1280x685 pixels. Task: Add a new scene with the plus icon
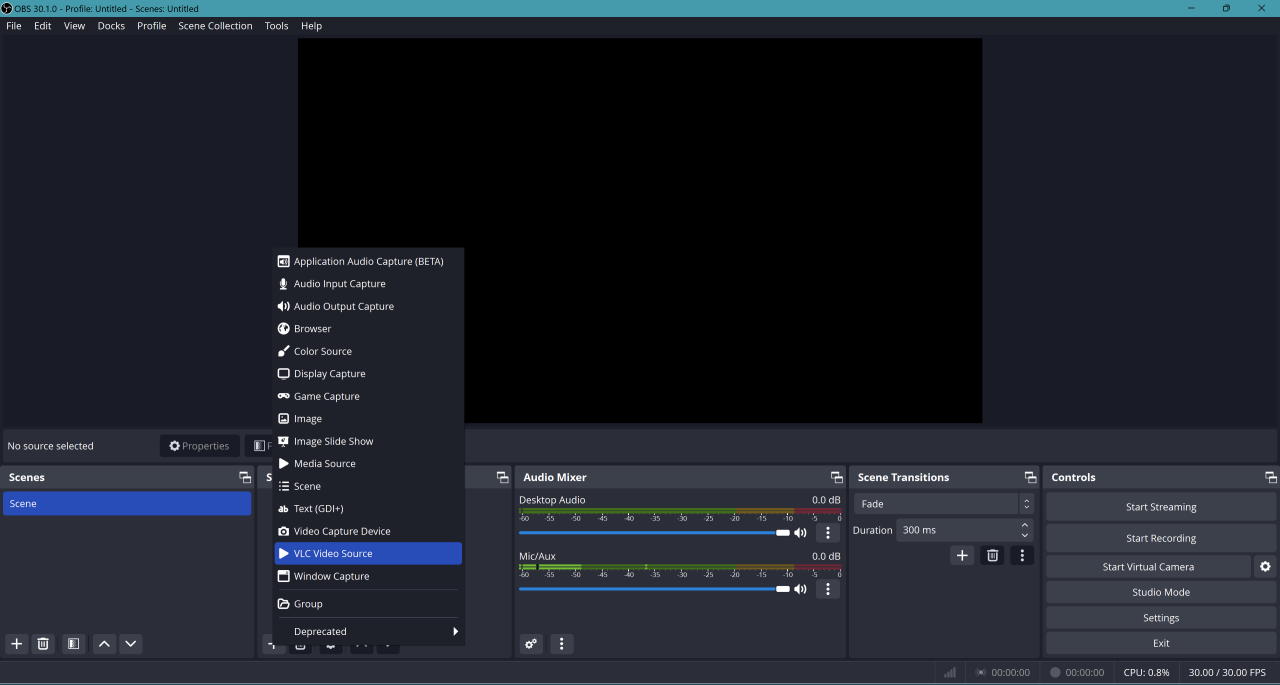pyautogui.click(x=15, y=644)
